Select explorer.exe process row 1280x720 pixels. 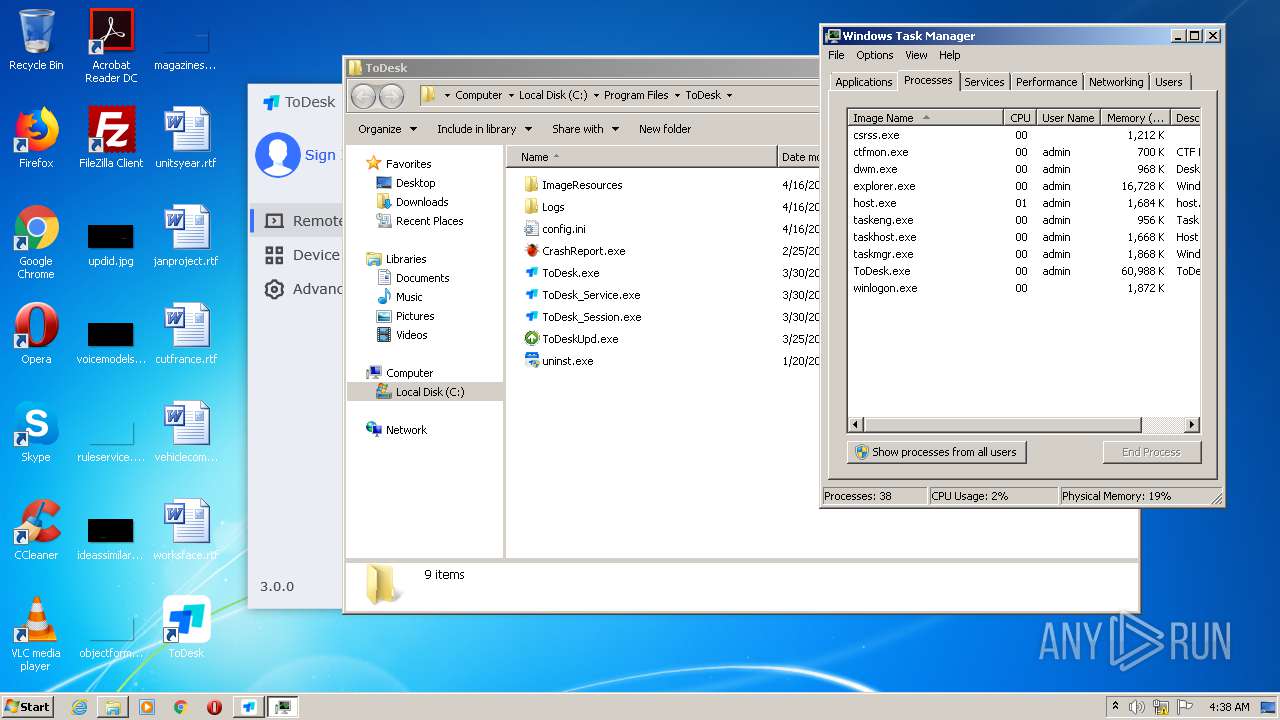(x=1024, y=186)
